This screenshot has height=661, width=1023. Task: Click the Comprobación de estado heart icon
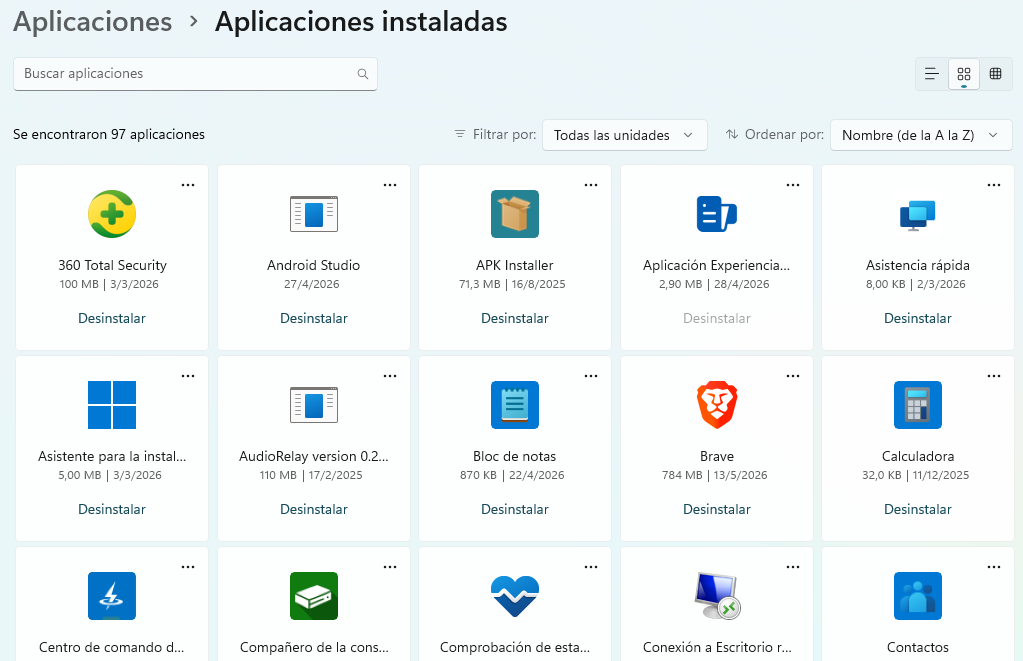(x=515, y=596)
